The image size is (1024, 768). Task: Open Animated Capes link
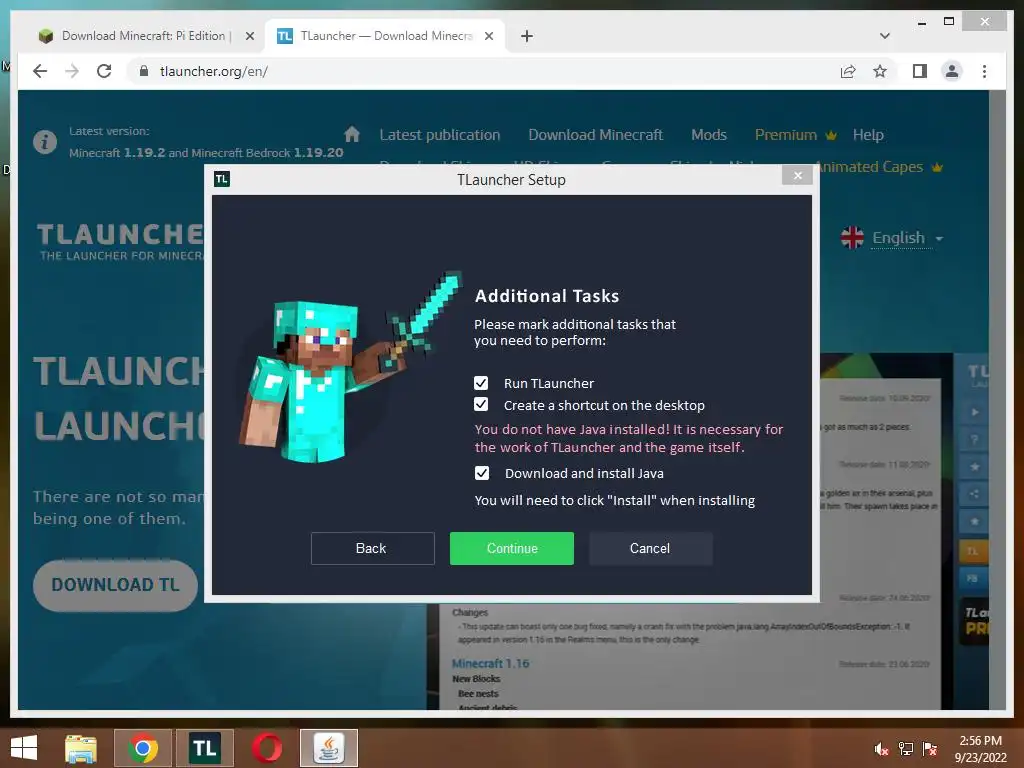[879, 167]
